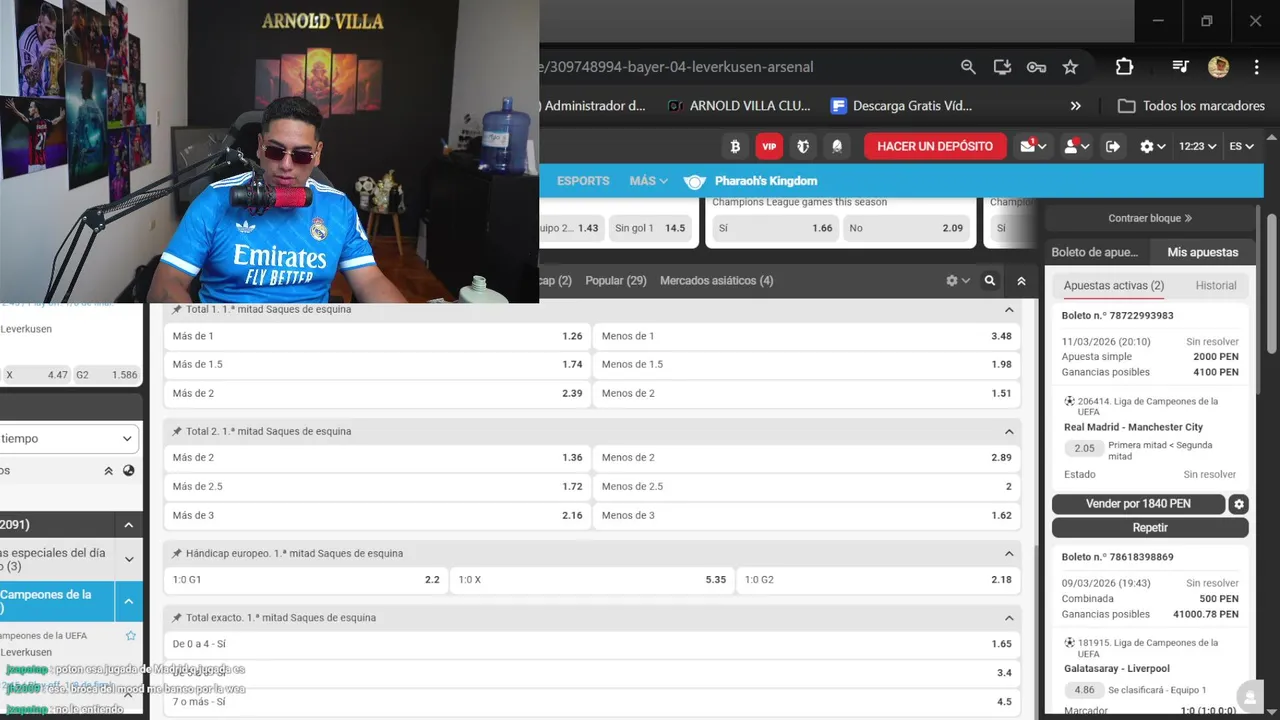Collapse all markets with double chevron
This screenshot has width=1280, height=720.
coord(1021,281)
